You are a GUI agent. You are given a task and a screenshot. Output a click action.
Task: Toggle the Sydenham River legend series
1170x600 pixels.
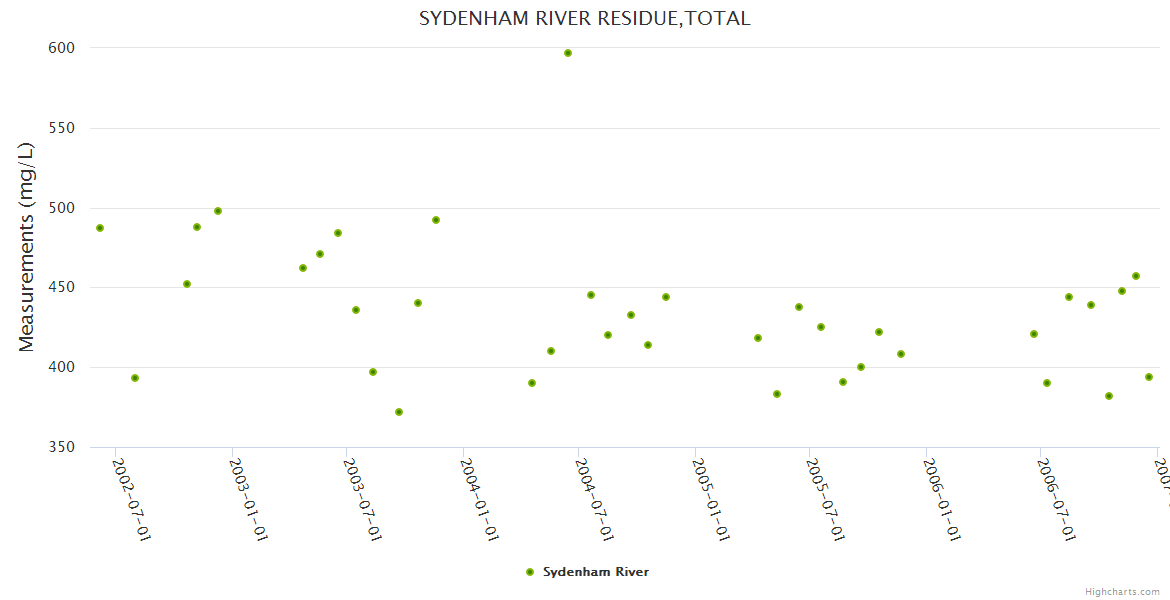click(595, 572)
